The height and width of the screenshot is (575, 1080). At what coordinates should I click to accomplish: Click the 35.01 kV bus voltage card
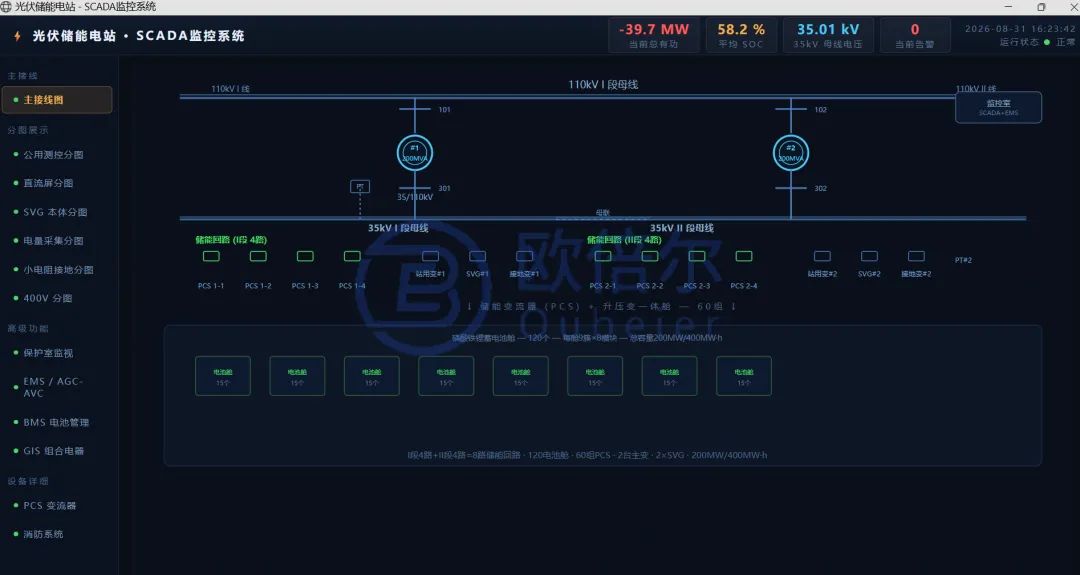click(828, 36)
